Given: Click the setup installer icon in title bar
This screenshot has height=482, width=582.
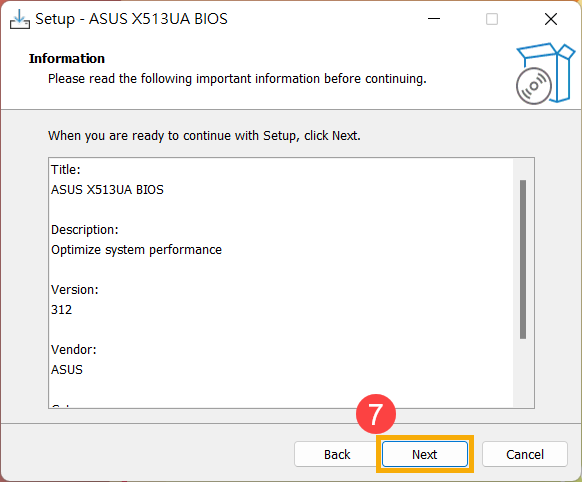Looking at the screenshot, I should [x=19, y=19].
